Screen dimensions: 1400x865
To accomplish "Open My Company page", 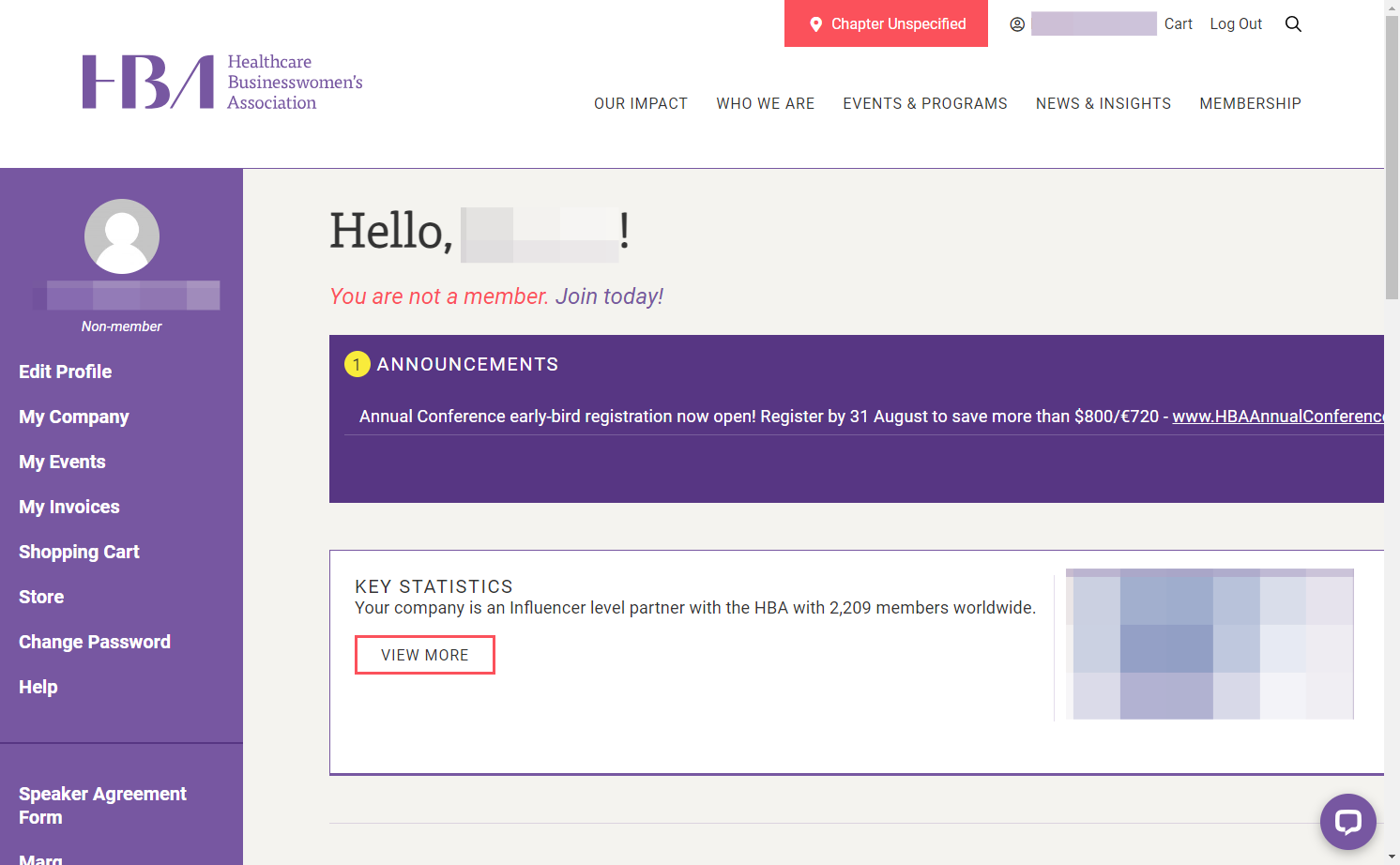I will [x=74, y=417].
